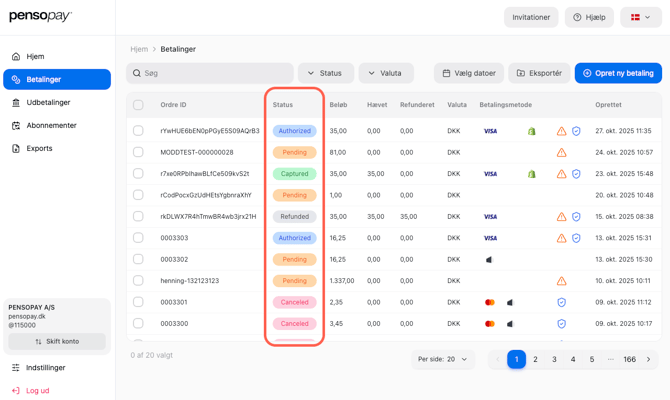The height and width of the screenshot is (400, 670).
Task: Click the Log ud logout icon
Action: [x=16, y=391]
